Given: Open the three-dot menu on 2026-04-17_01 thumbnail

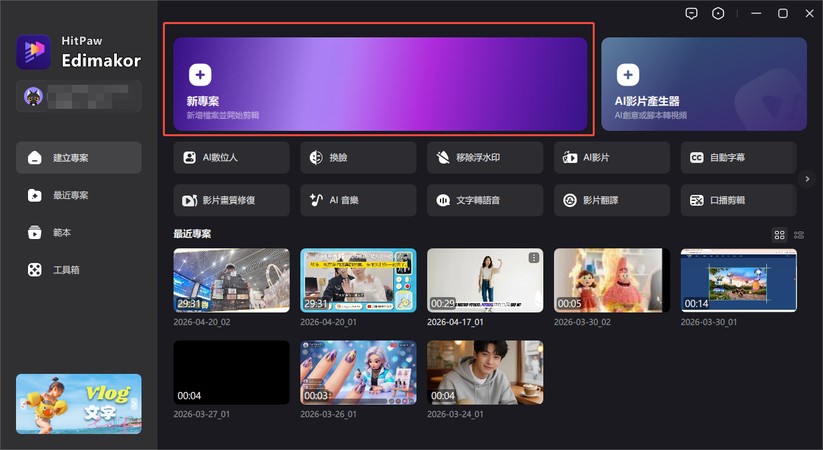Looking at the screenshot, I should tap(534, 257).
